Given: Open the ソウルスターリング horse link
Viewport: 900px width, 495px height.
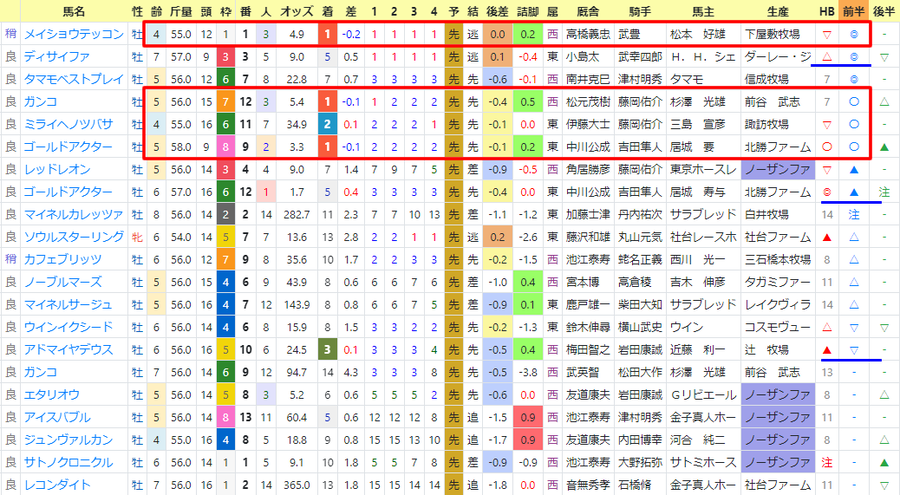Looking at the screenshot, I should pos(74,237).
